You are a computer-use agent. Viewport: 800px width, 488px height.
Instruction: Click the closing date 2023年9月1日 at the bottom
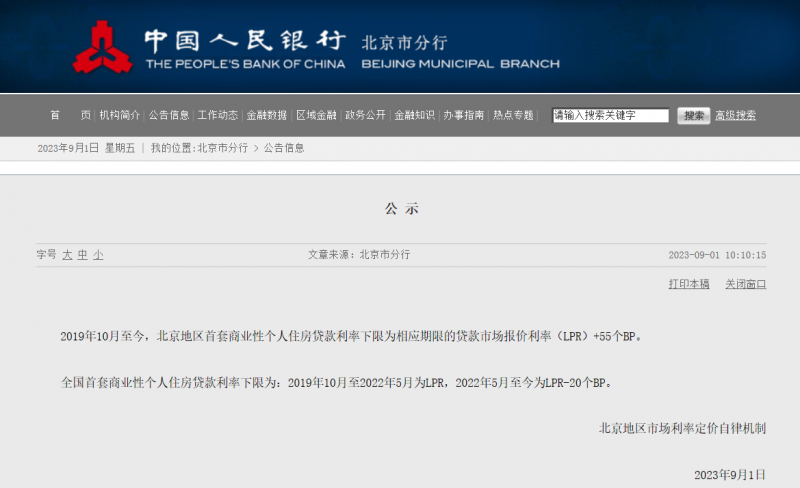(730, 475)
